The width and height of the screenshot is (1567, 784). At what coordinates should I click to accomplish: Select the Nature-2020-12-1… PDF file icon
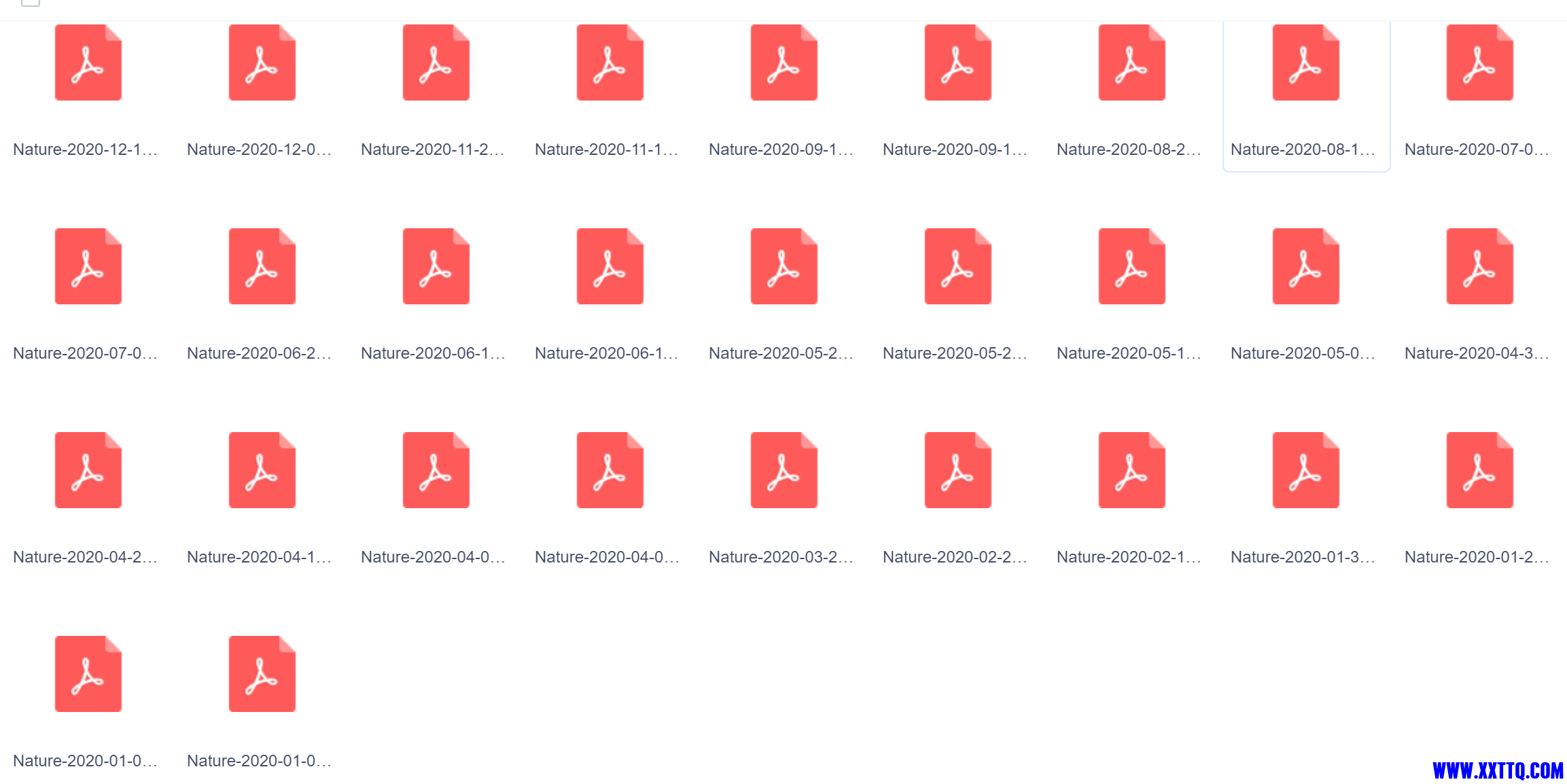88,63
